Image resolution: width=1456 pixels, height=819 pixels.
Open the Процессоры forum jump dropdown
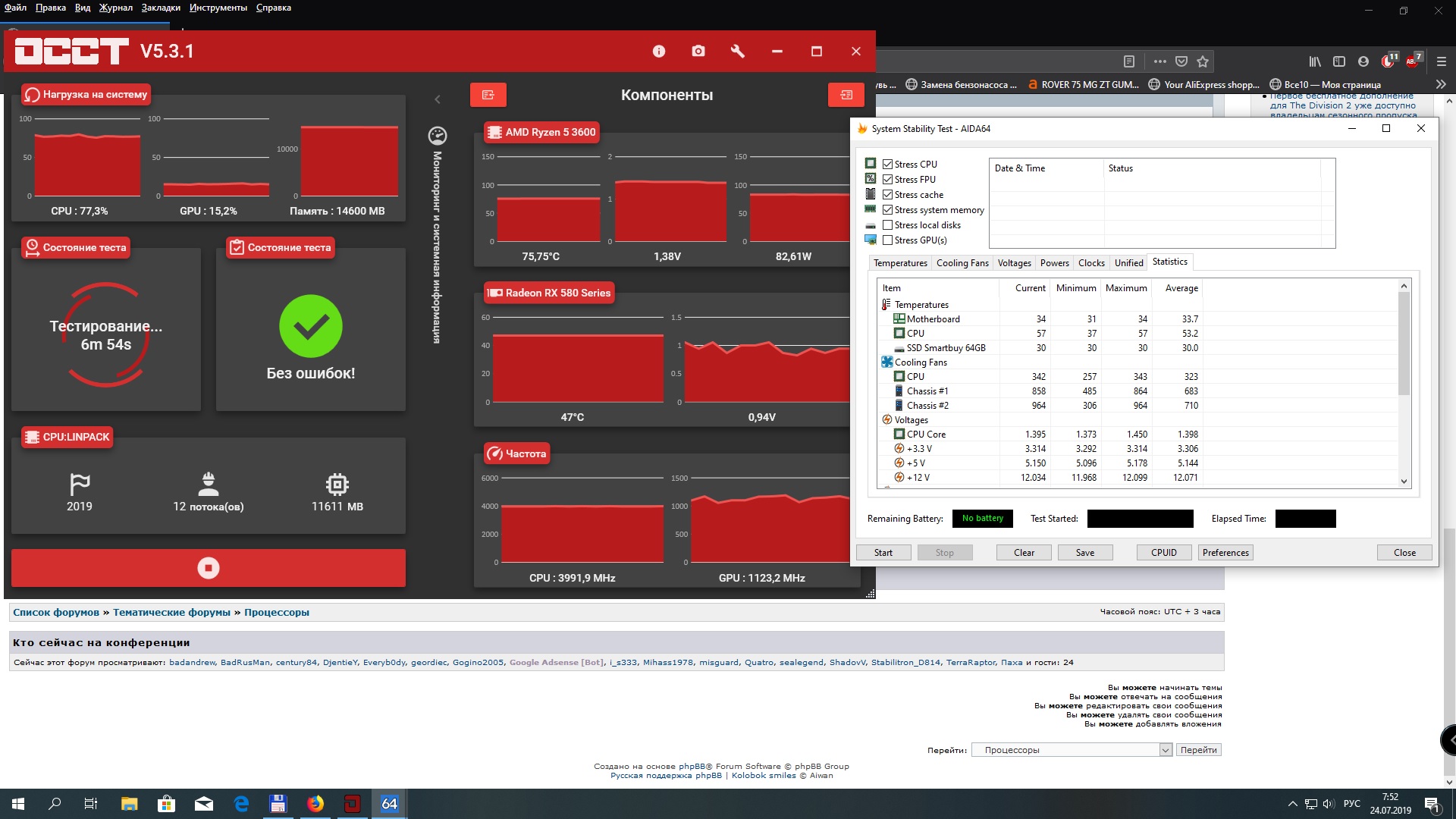pos(1072,750)
